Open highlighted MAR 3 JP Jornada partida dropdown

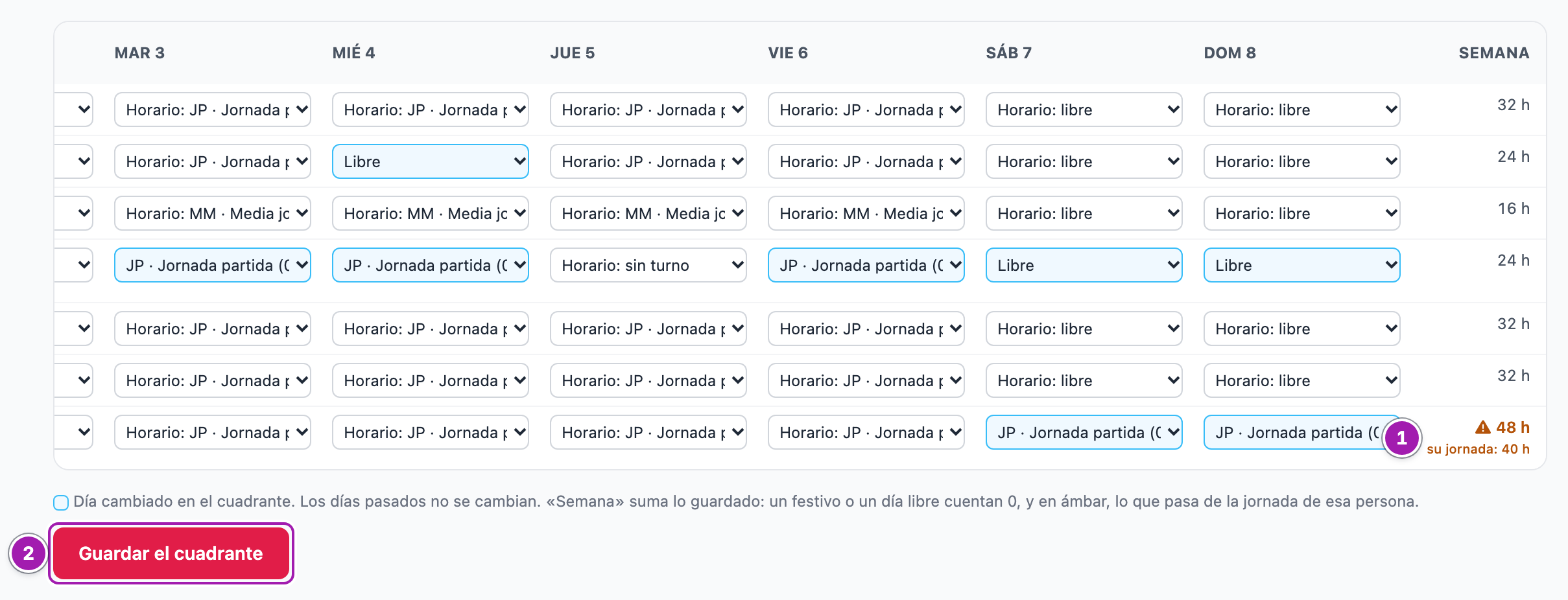tap(213, 265)
